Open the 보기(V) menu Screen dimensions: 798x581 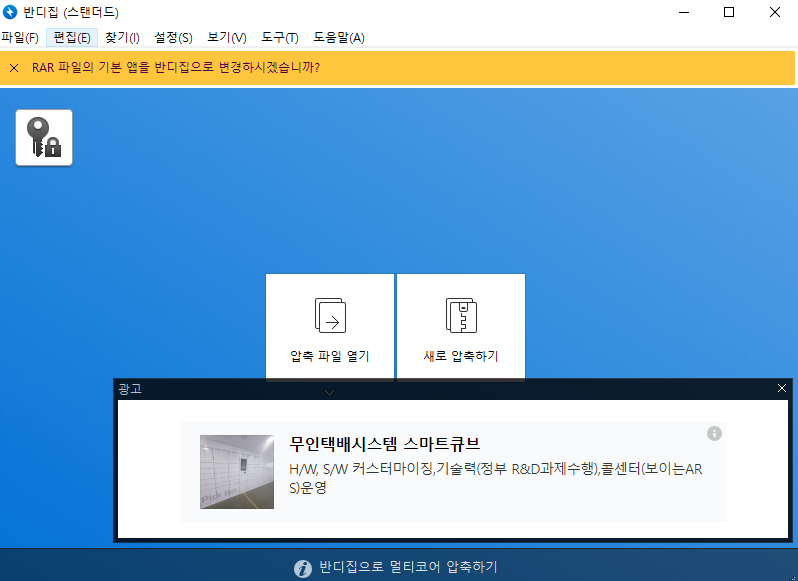click(x=226, y=38)
